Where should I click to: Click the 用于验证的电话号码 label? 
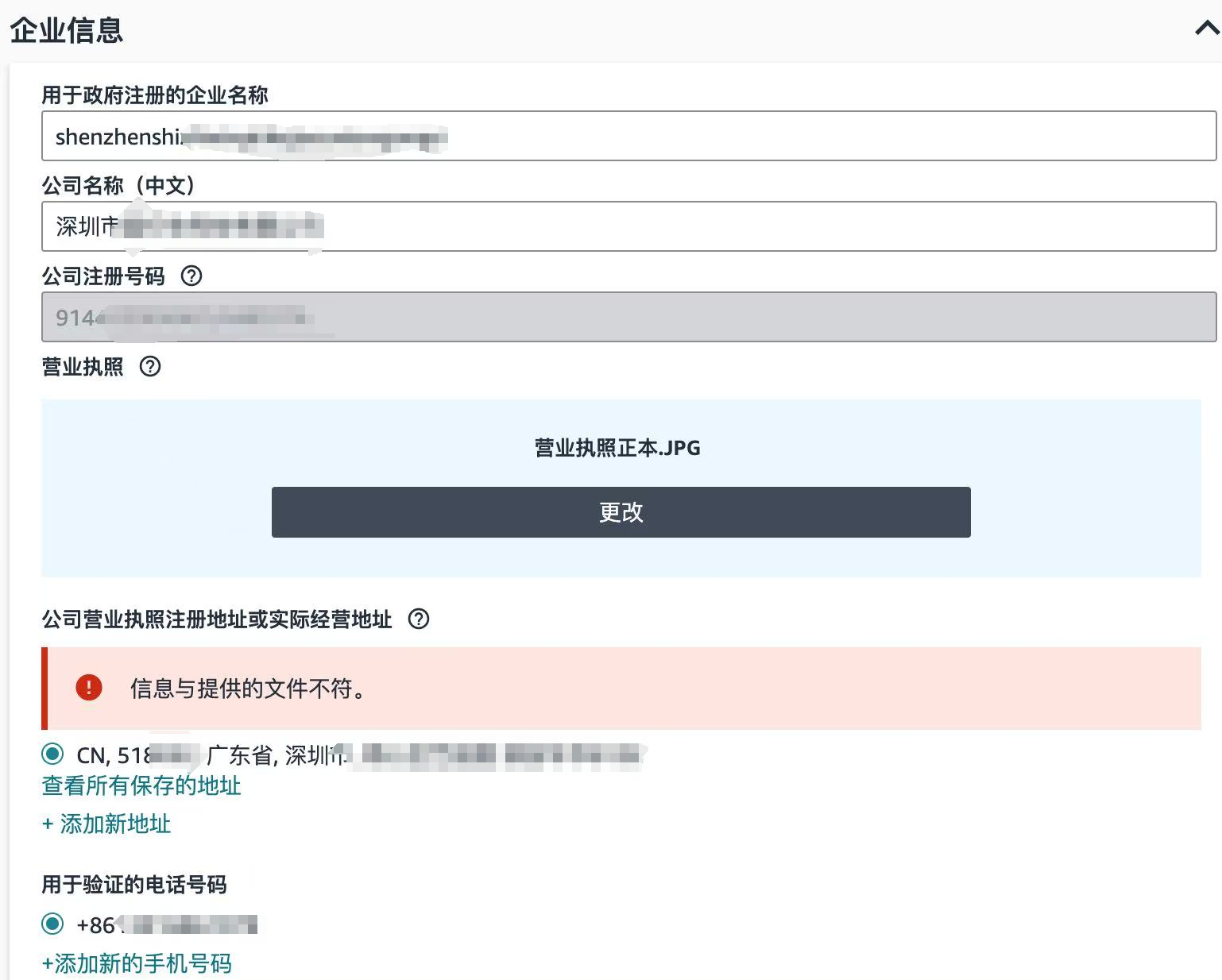tap(134, 884)
